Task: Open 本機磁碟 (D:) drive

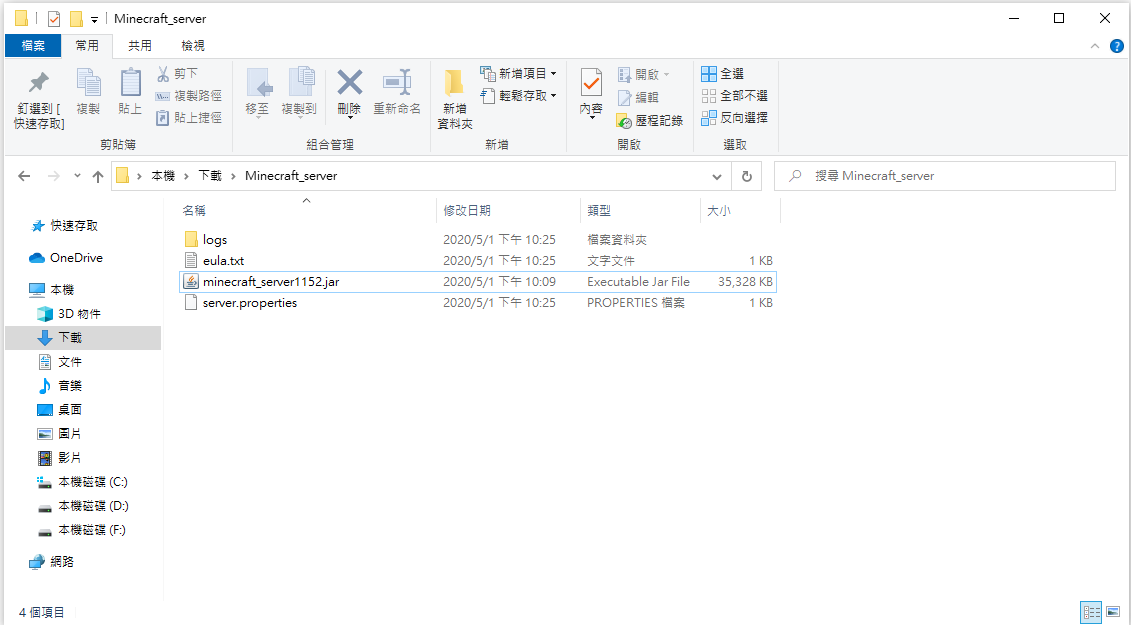Action: pyautogui.click(x=92, y=506)
